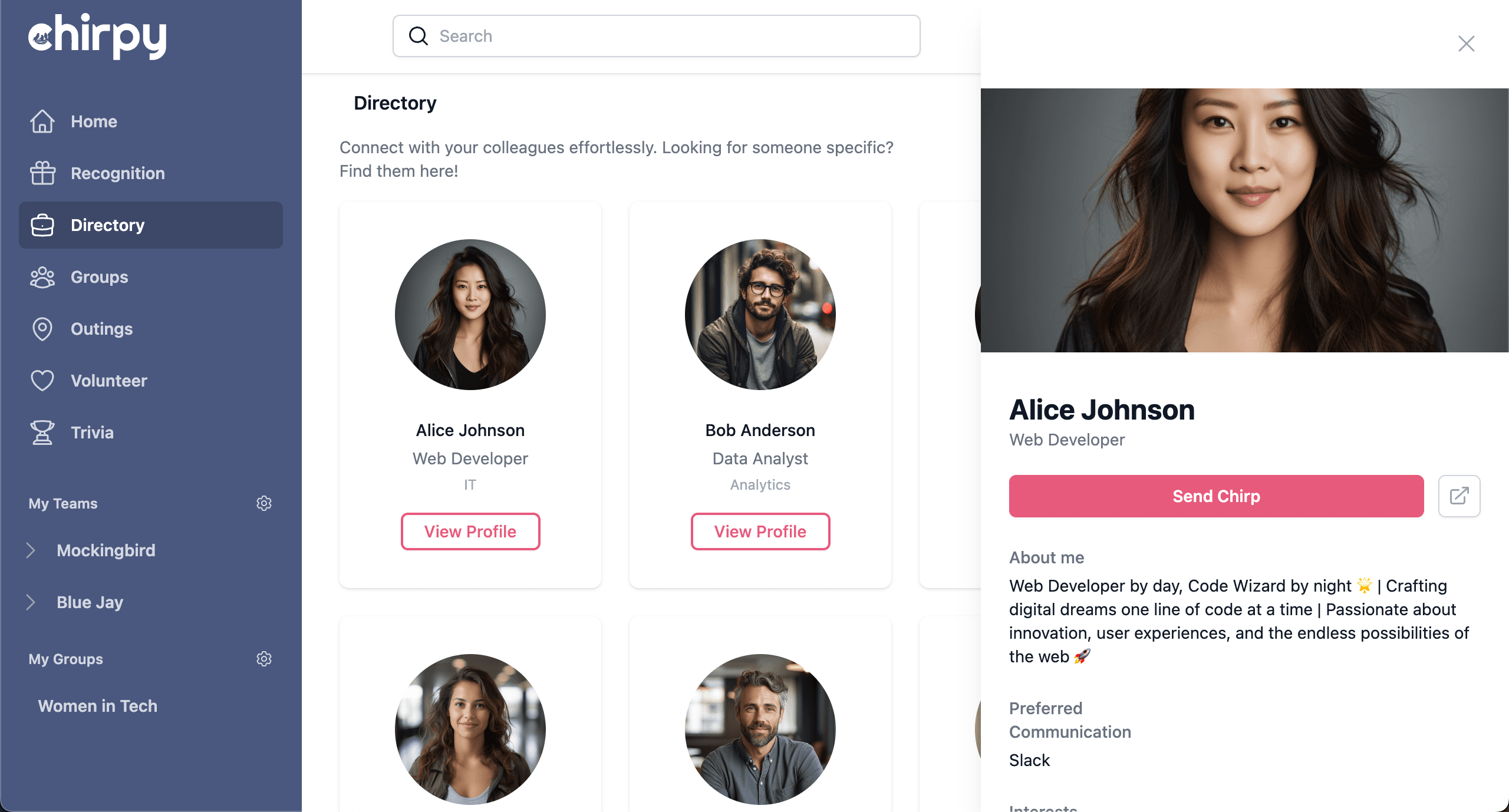Viewport: 1509px width, 812px height.
Task: Click Send Chirp to Alice Johnson
Action: click(1216, 496)
